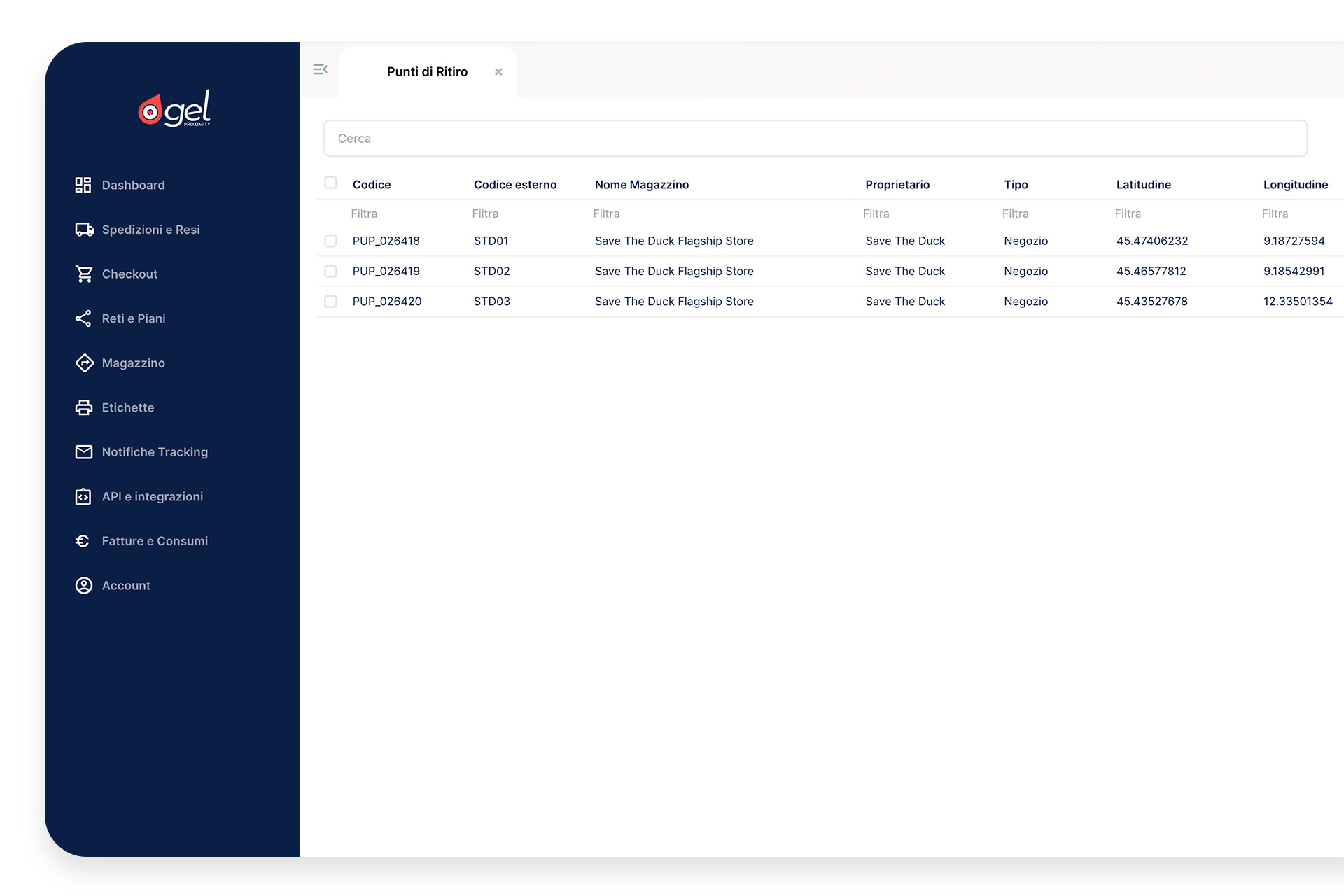
Task: Sort by the Nome Magazzino column header
Action: tap(641, 185)
